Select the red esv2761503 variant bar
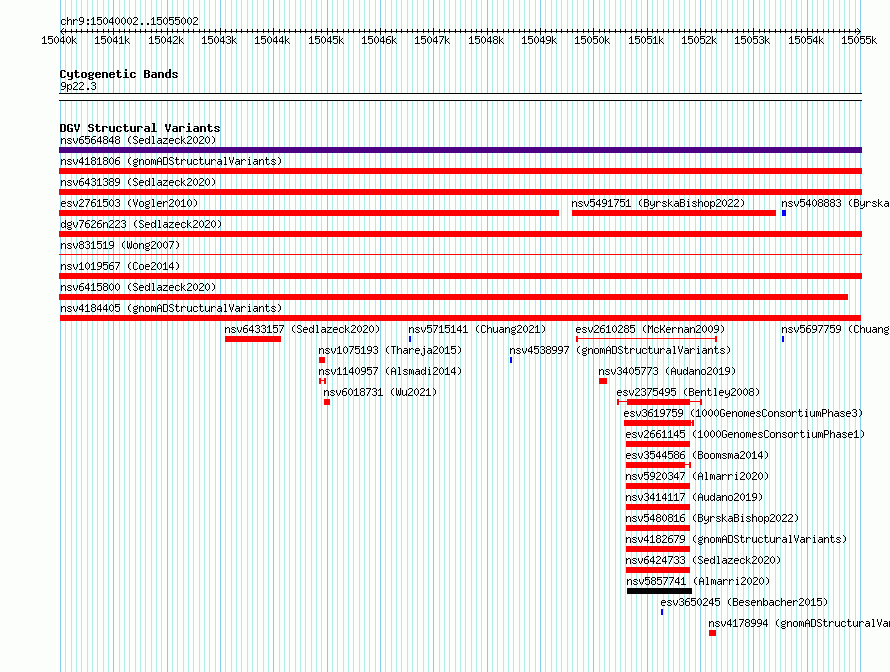The width and height of the screenshot is (890, 672). [309, 213]
